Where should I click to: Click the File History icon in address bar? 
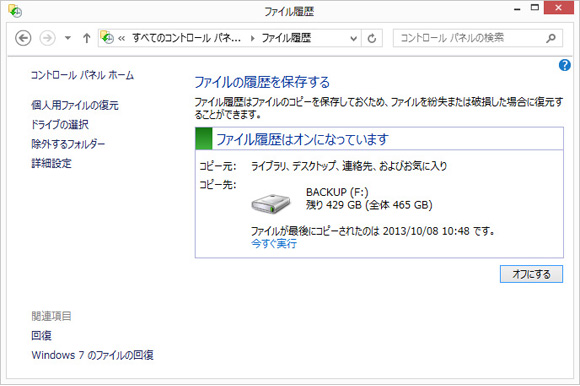point(107,37)
